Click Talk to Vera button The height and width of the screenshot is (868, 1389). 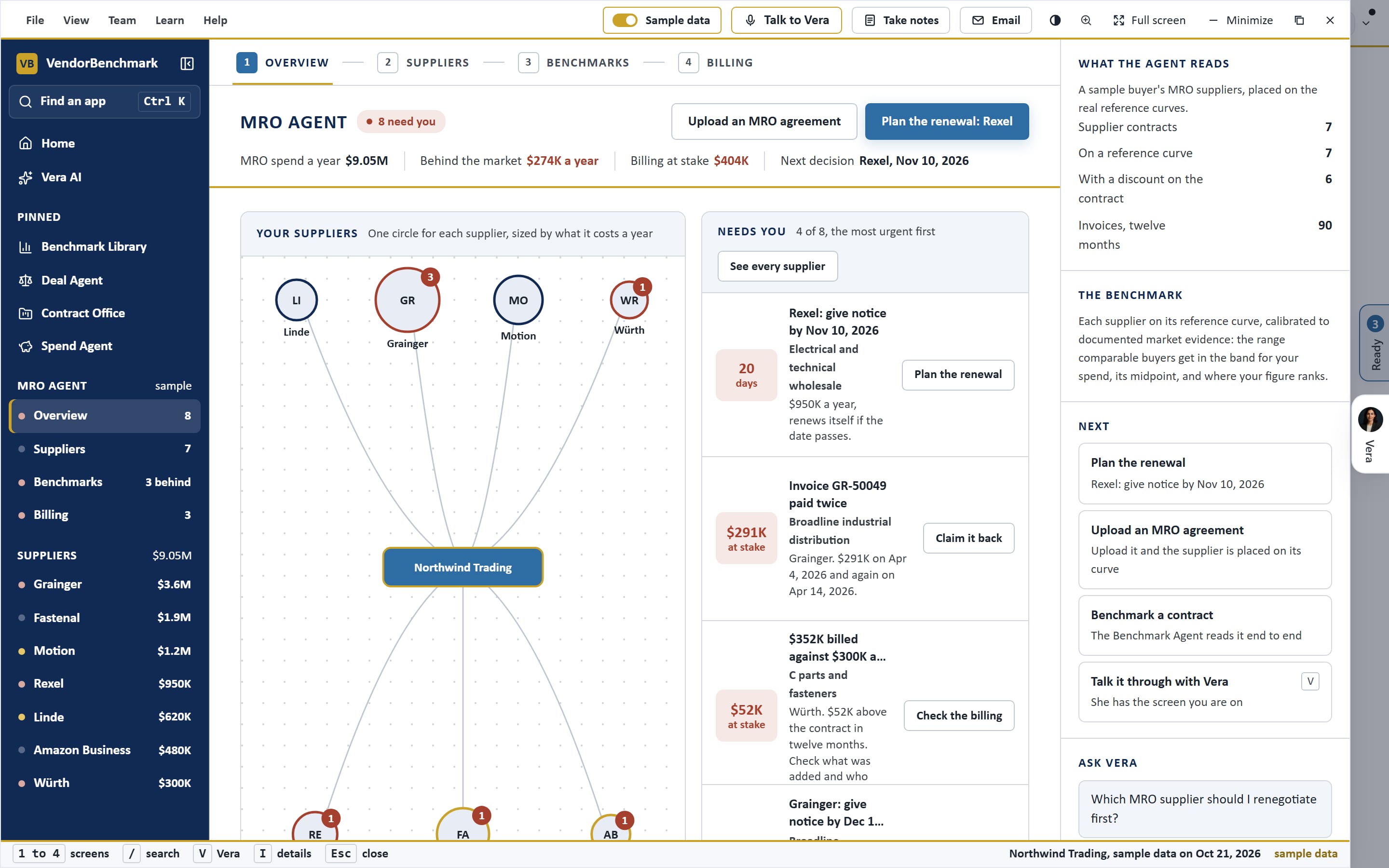coord(786,20)
